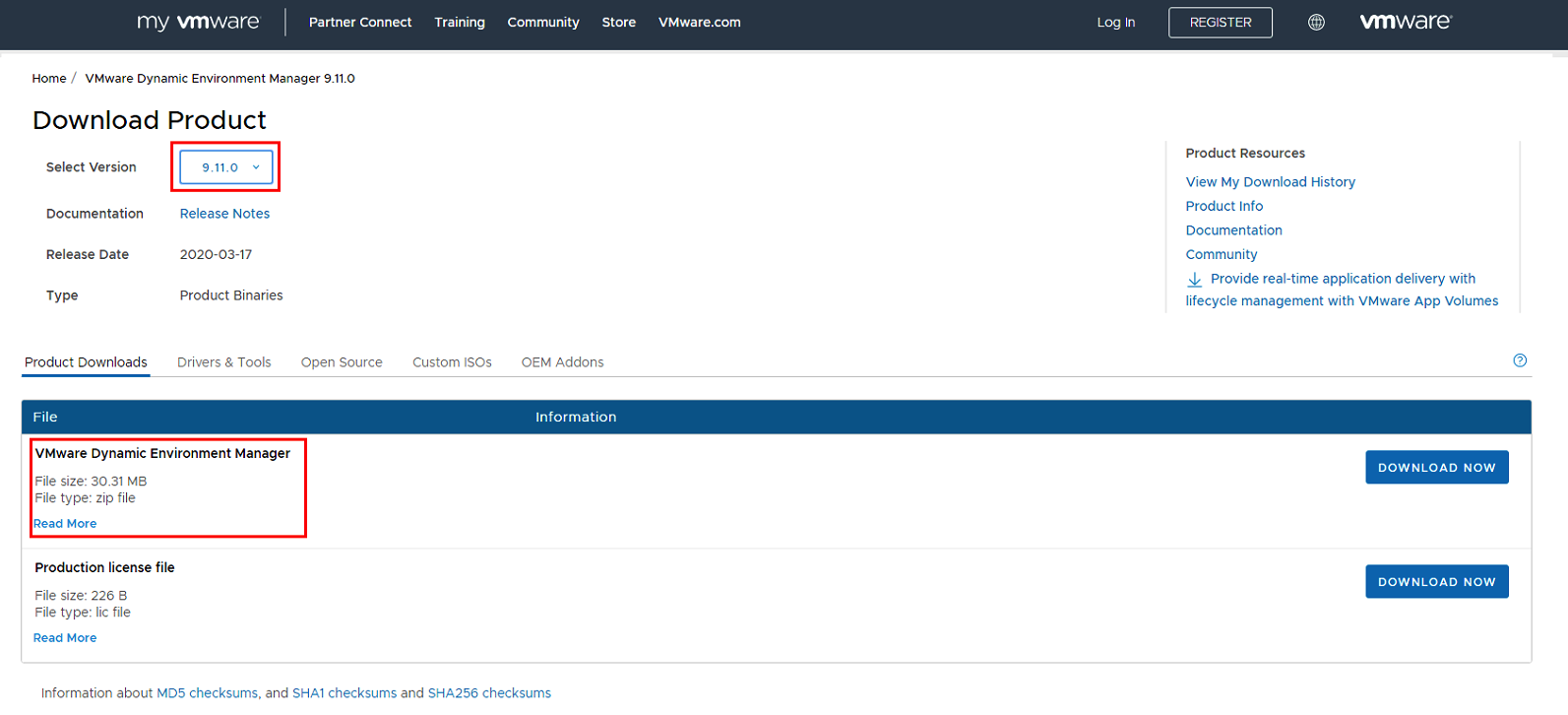
Task: Open View My Download History link
Action: [1271, 182]
